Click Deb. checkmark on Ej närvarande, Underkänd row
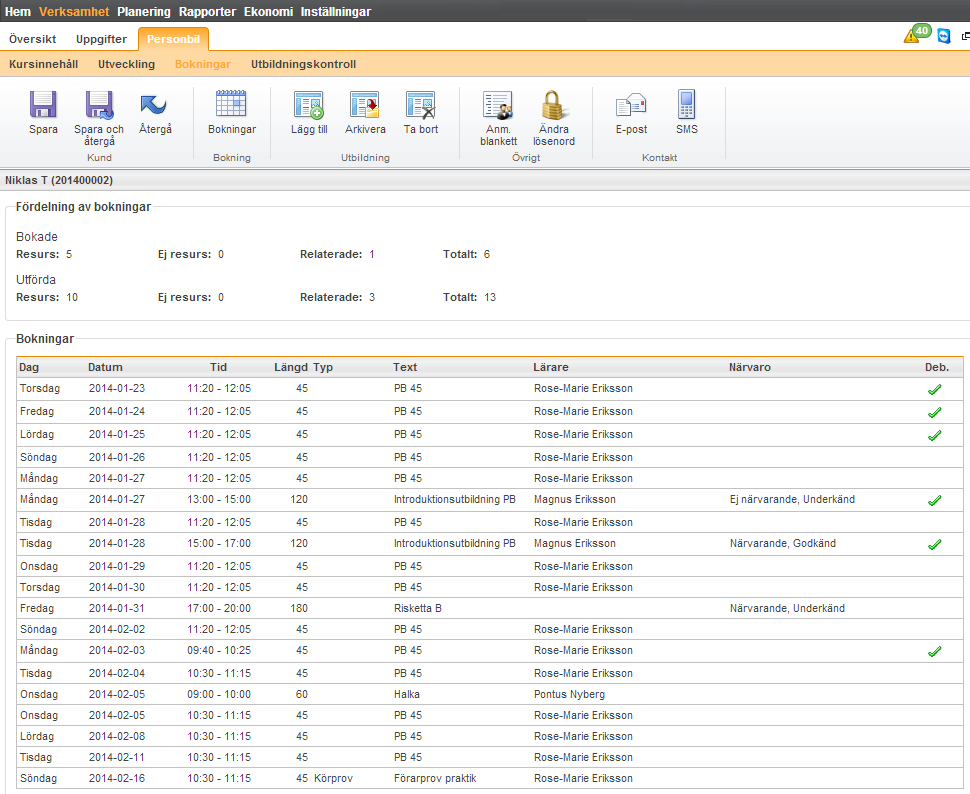 pyautogui.click(x=935, y=500)
